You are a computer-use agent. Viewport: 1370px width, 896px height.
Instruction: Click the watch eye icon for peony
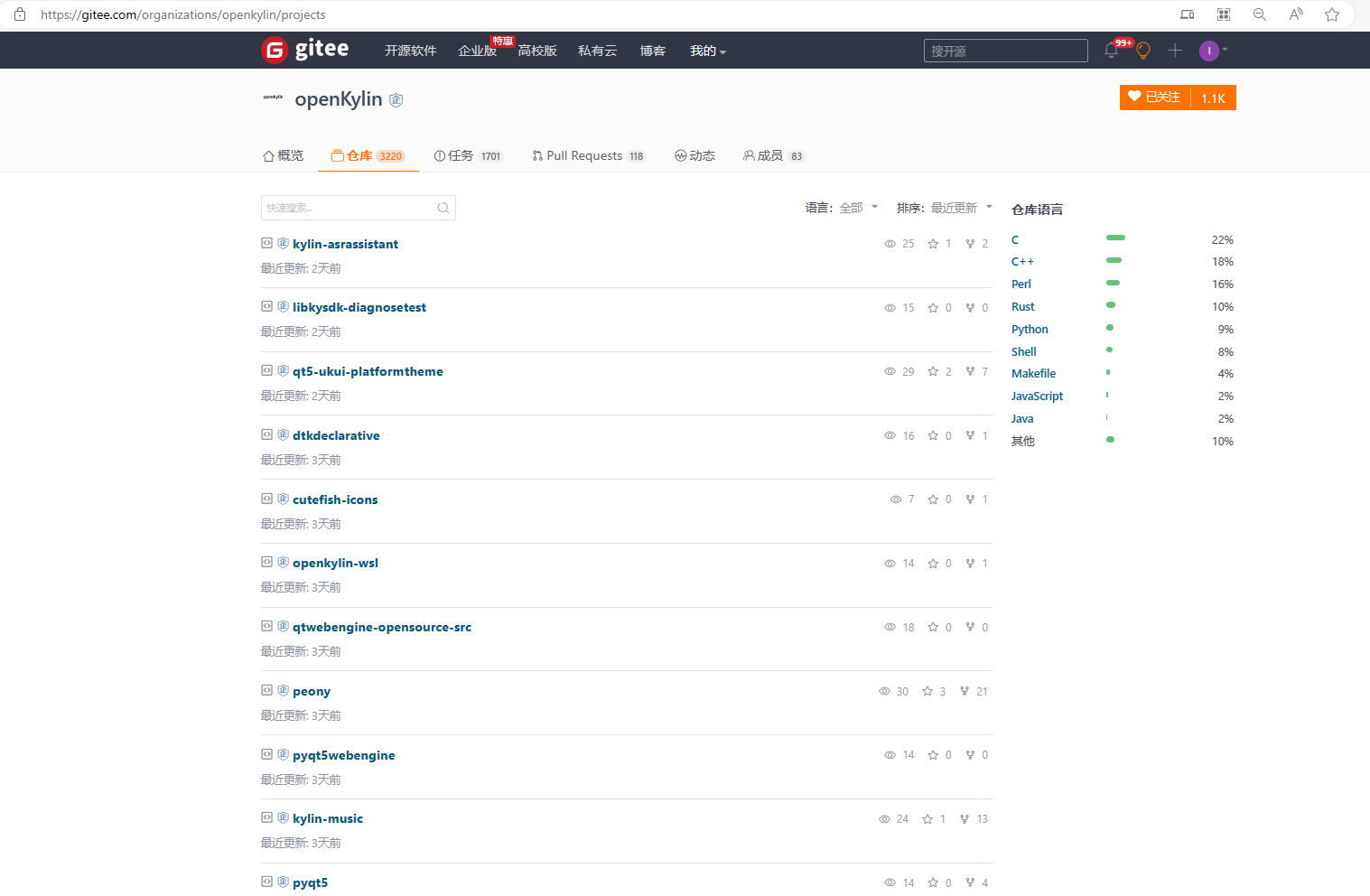(884, 691)
